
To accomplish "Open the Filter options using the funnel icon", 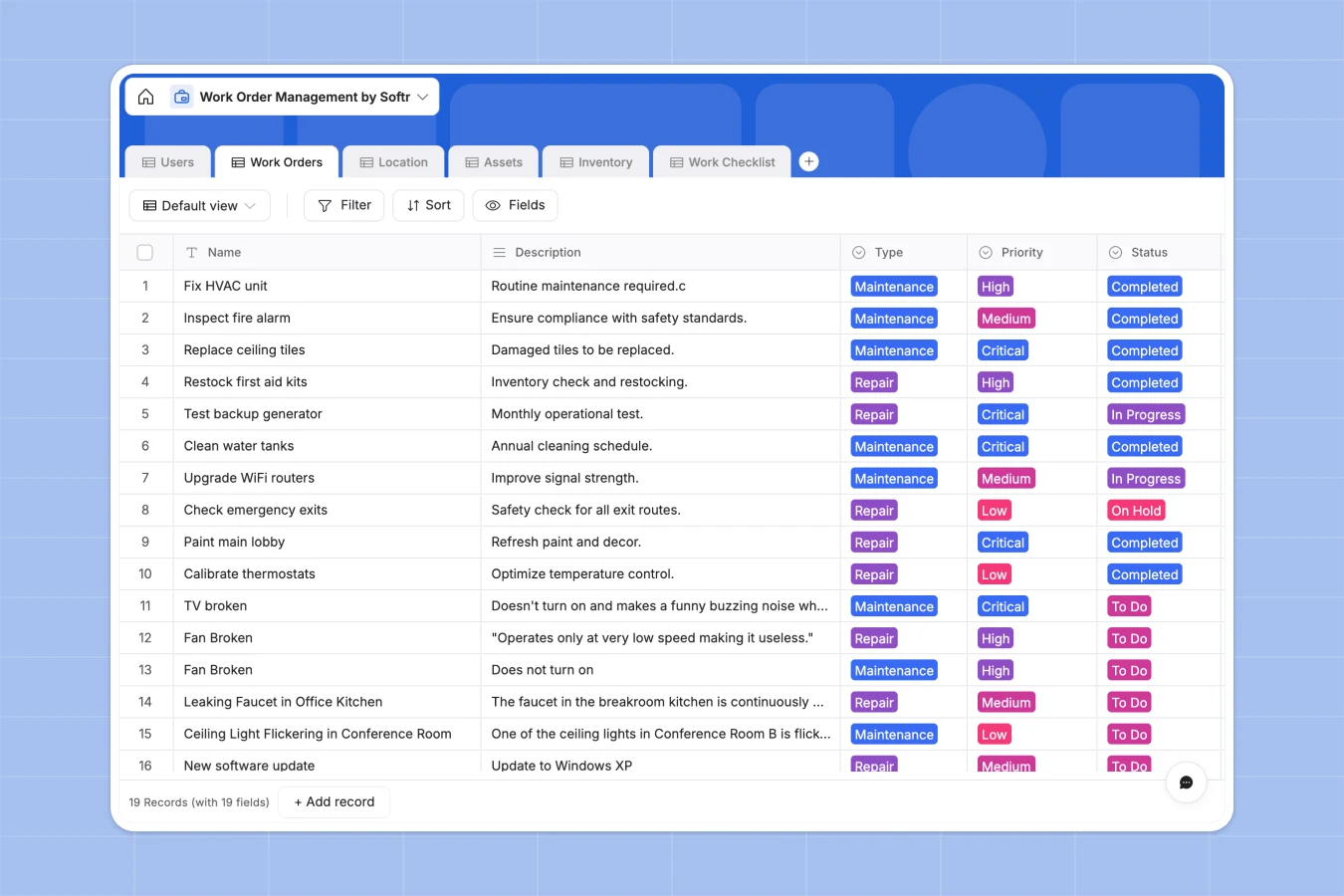I will (325, 205).
